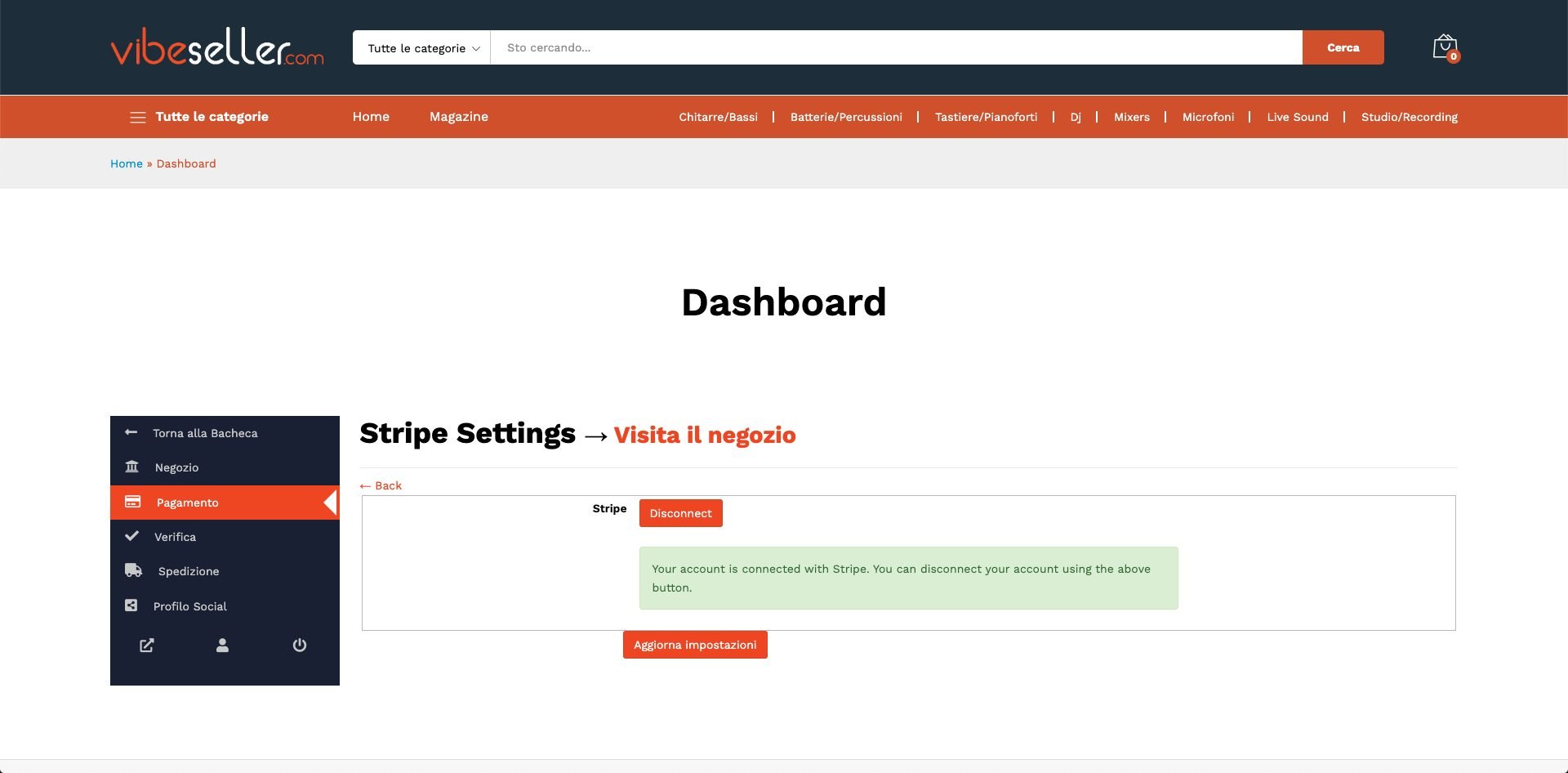
Task: Click the Dashboard breadcrumb text
Action: (x=186, y=163)
